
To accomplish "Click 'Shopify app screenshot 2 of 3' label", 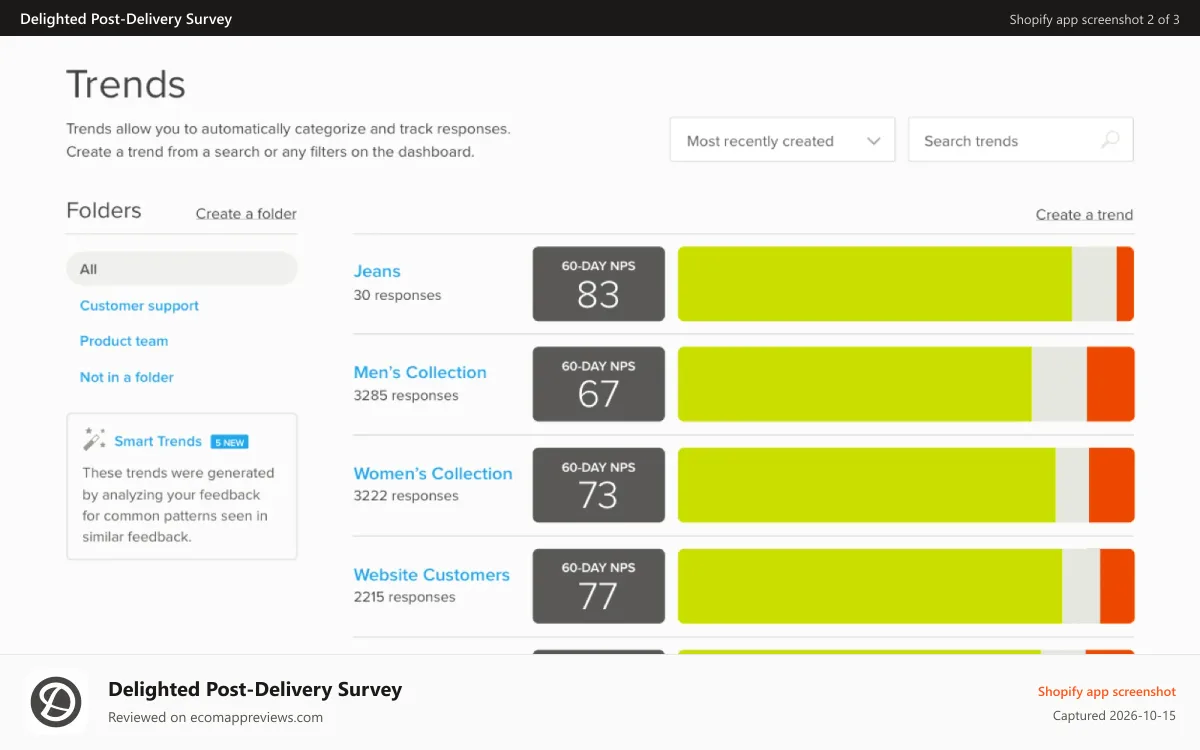I will coord(1094,19).
